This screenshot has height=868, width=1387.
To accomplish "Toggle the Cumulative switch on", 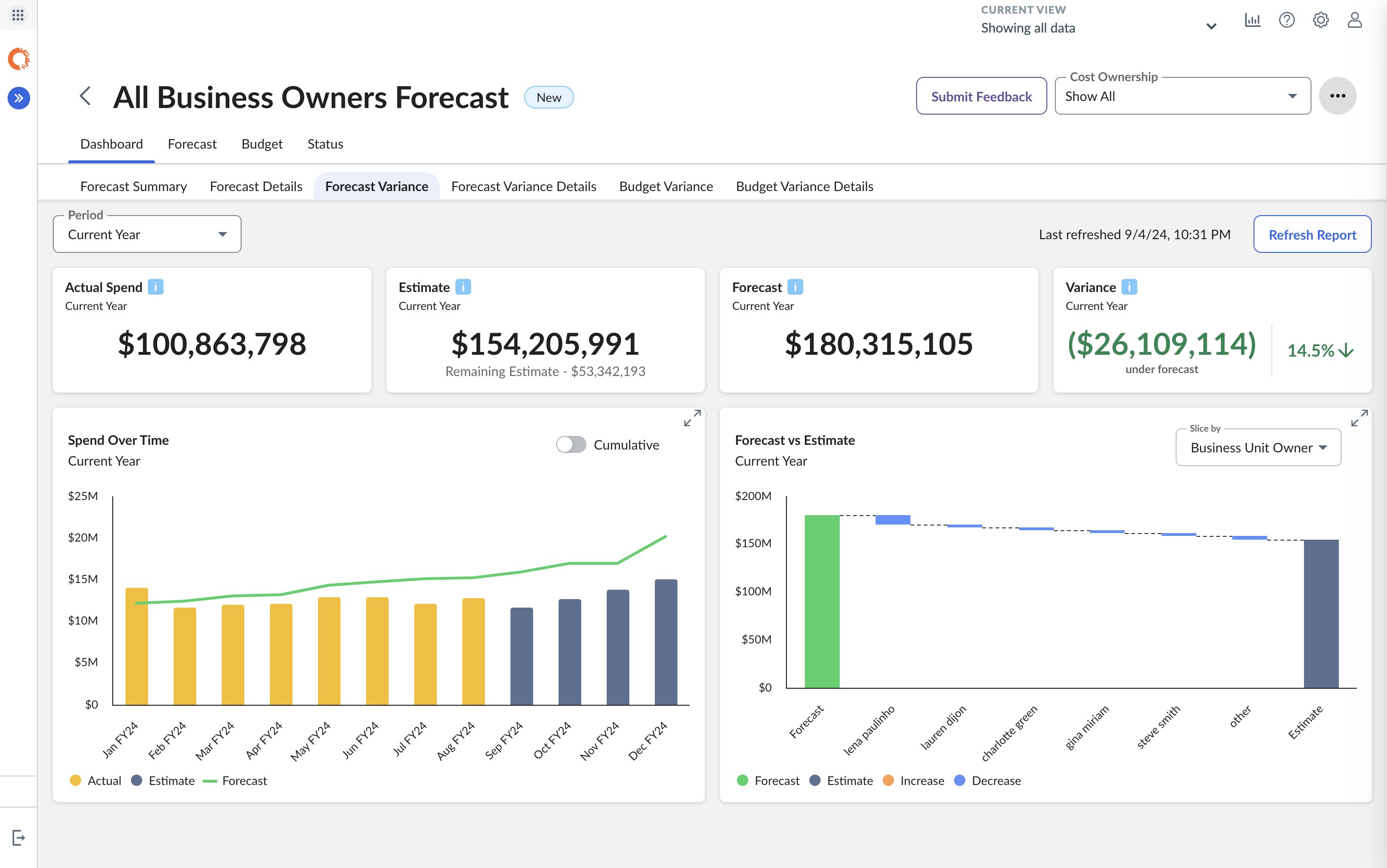I will [571, 445].
